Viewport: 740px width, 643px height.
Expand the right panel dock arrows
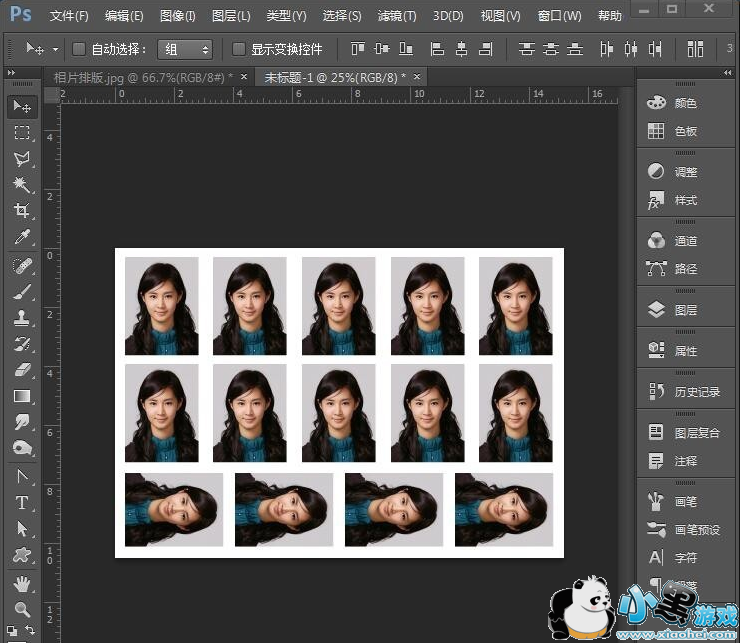pyautogui.click(x=727, y=74)
